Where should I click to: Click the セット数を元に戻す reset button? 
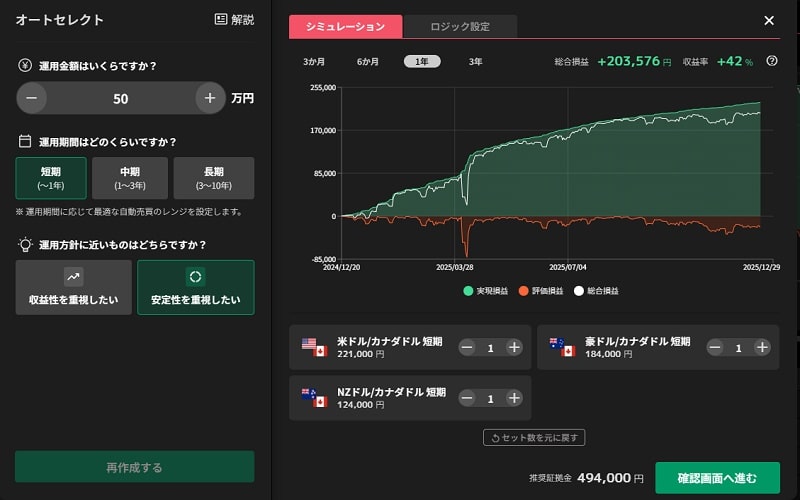pyautogui.click(x=533, y=438)
